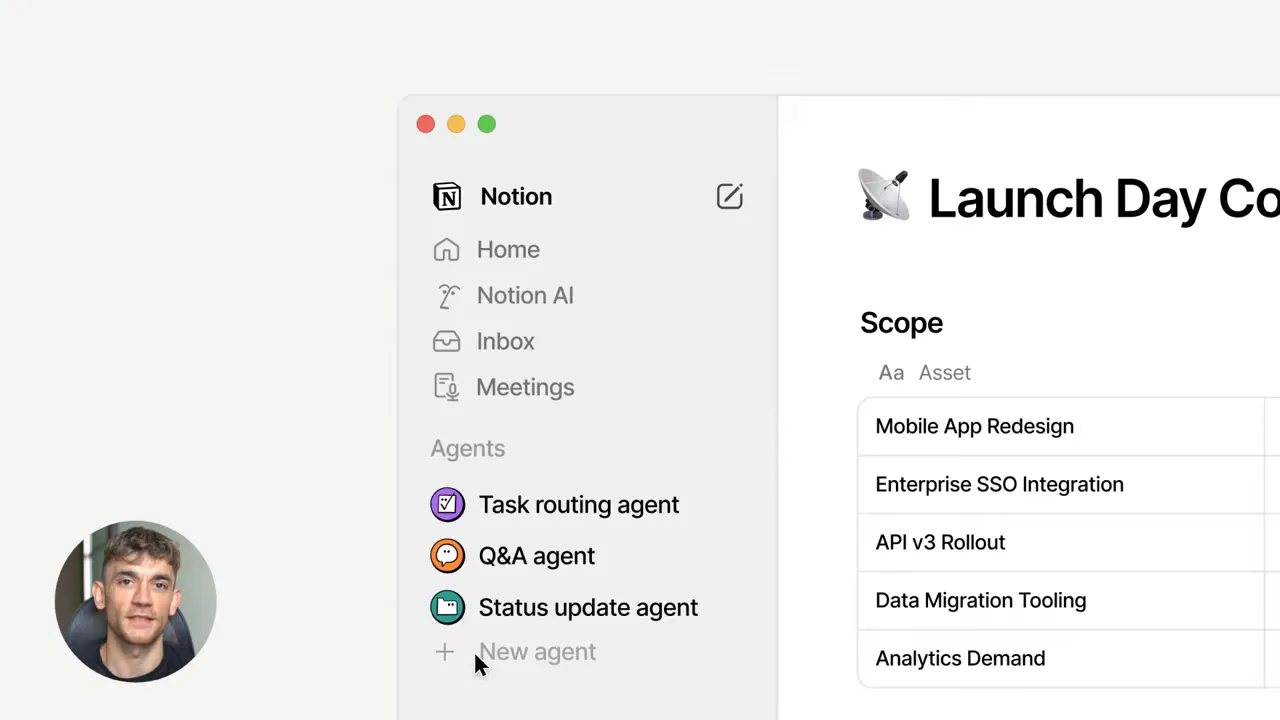Open the Notion workspace switcher
Screen dimensions: 1280x720
coord(516,196)
